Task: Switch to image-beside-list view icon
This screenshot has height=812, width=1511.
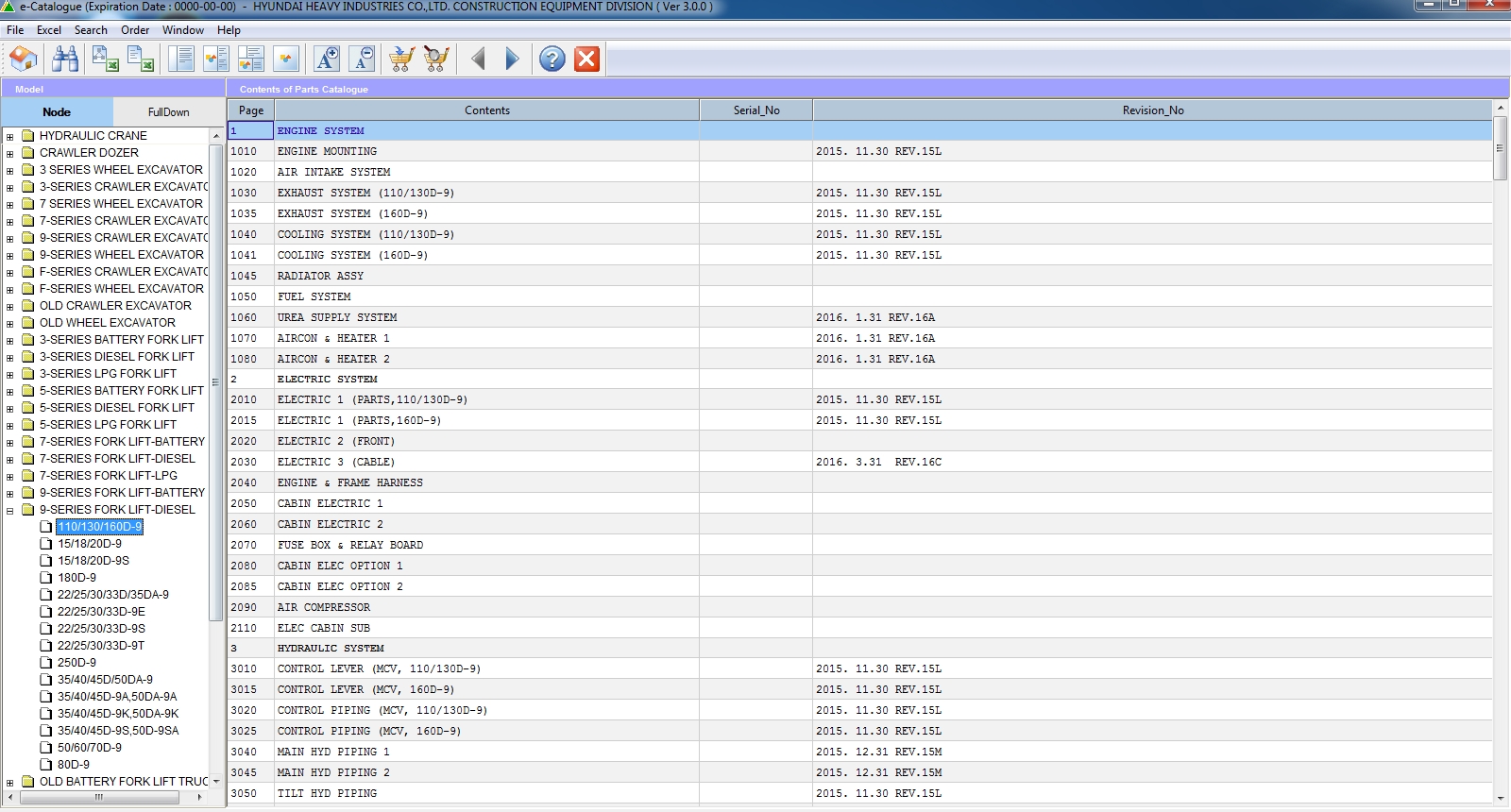Action: point(216,59)
